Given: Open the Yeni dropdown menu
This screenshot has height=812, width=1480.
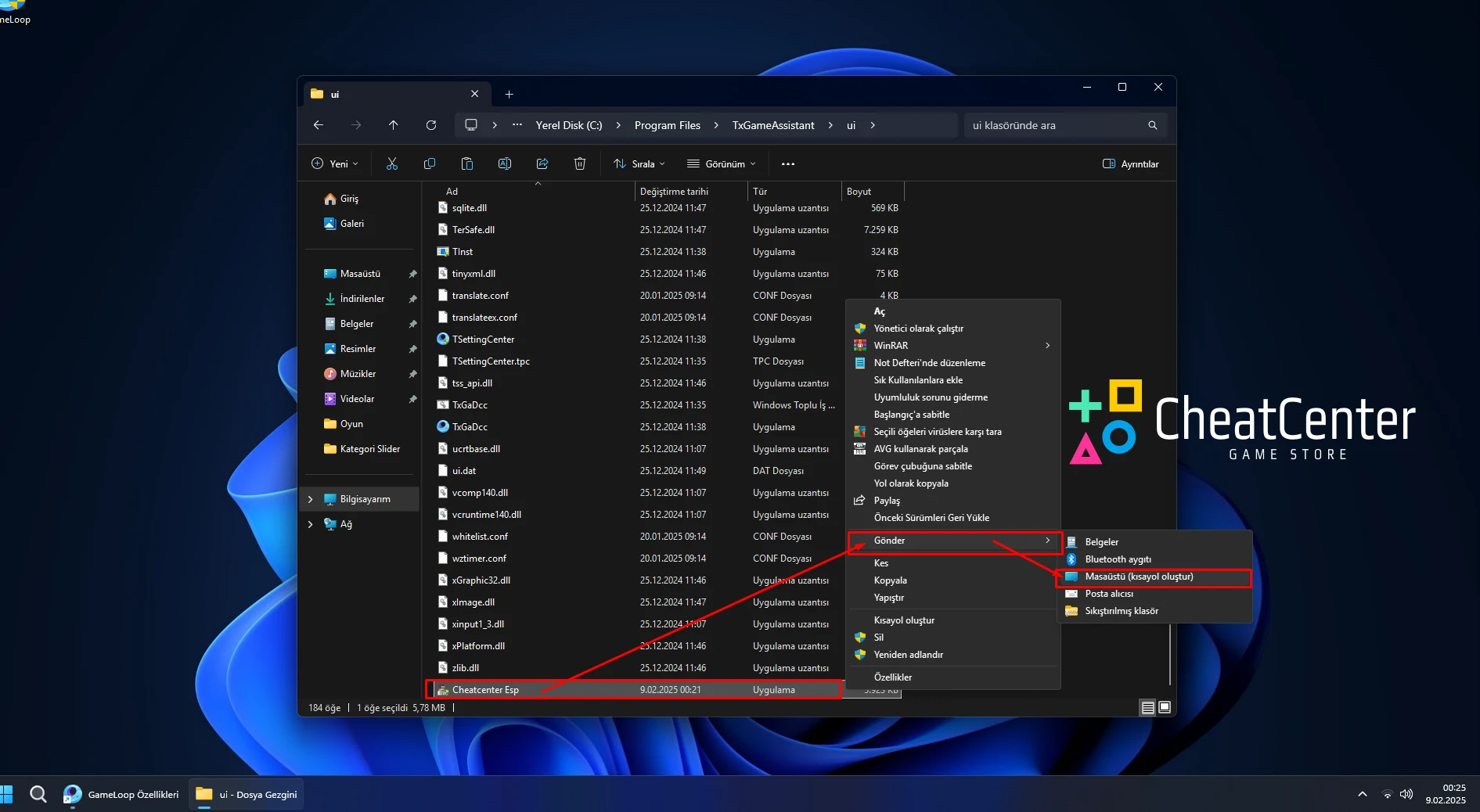Looking at the screenshot, I should tap(335, 164).
